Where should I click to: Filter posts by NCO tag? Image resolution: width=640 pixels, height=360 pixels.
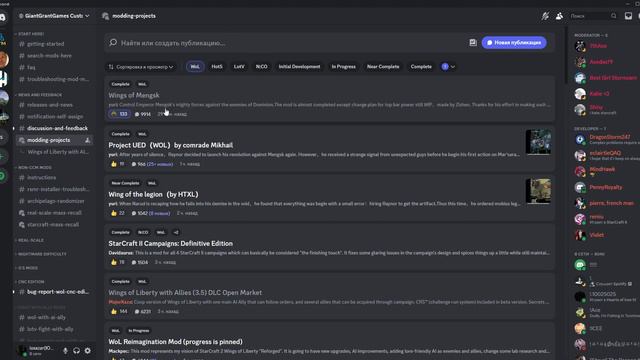[x=261, y=67]
